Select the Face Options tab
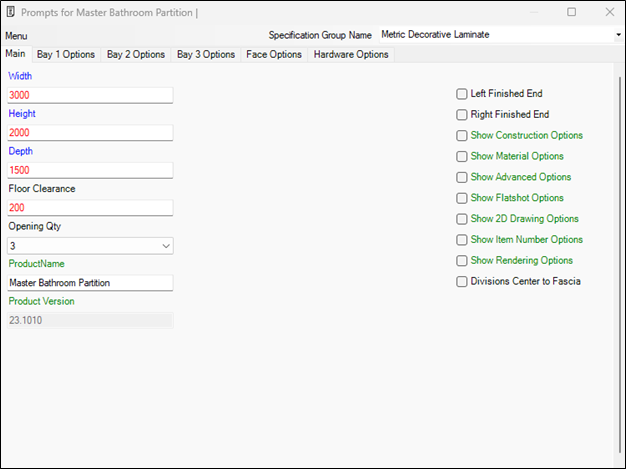The image size is (626, 469). click(274, 54)
